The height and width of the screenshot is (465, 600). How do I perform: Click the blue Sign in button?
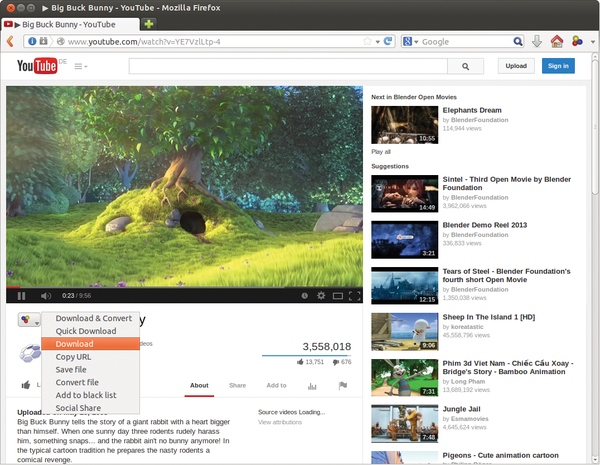tap(558, 66)
